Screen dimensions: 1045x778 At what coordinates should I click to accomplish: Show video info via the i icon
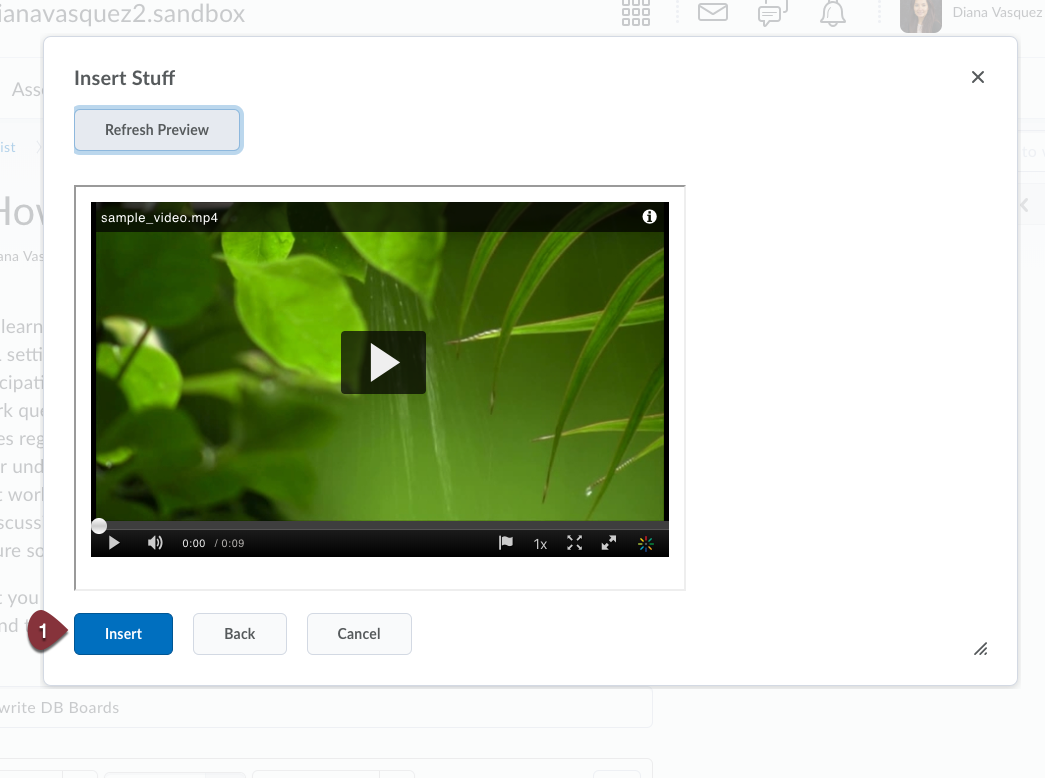649,216
